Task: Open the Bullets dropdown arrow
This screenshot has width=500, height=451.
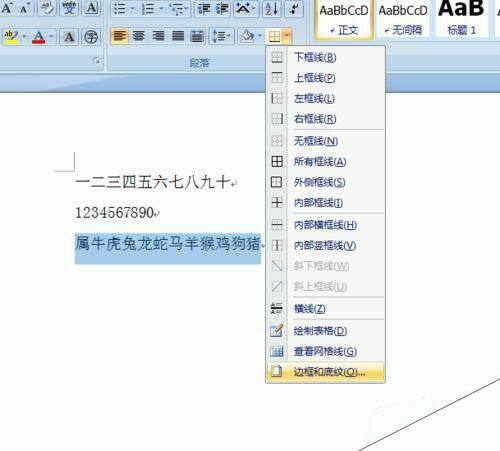Action: pyautogui.click(x=132, y=9)
